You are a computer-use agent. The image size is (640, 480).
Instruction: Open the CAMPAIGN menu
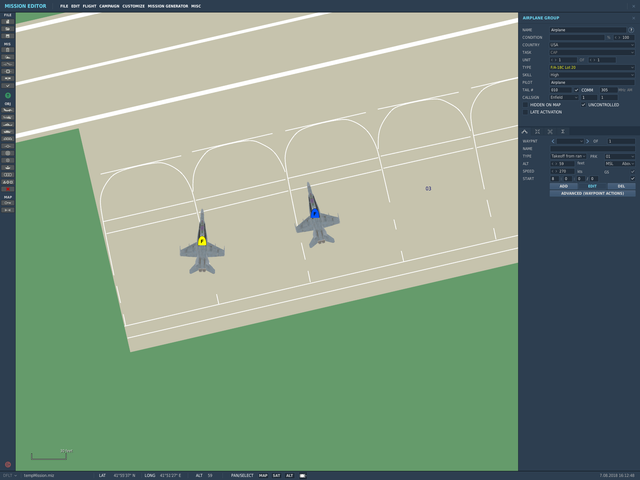[109, 6]
